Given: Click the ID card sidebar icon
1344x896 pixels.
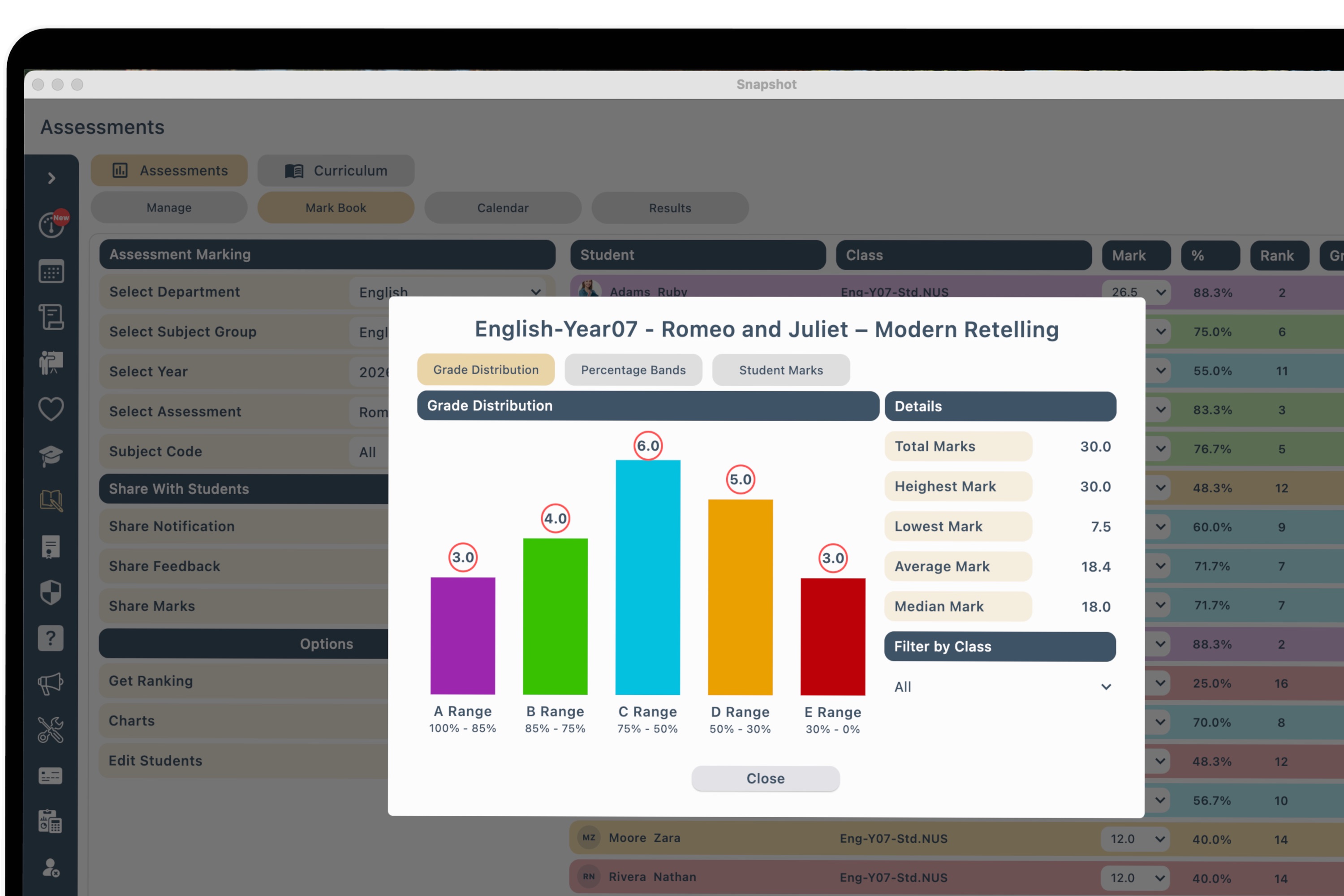Looking at the screenshot, I should [50, 776].
